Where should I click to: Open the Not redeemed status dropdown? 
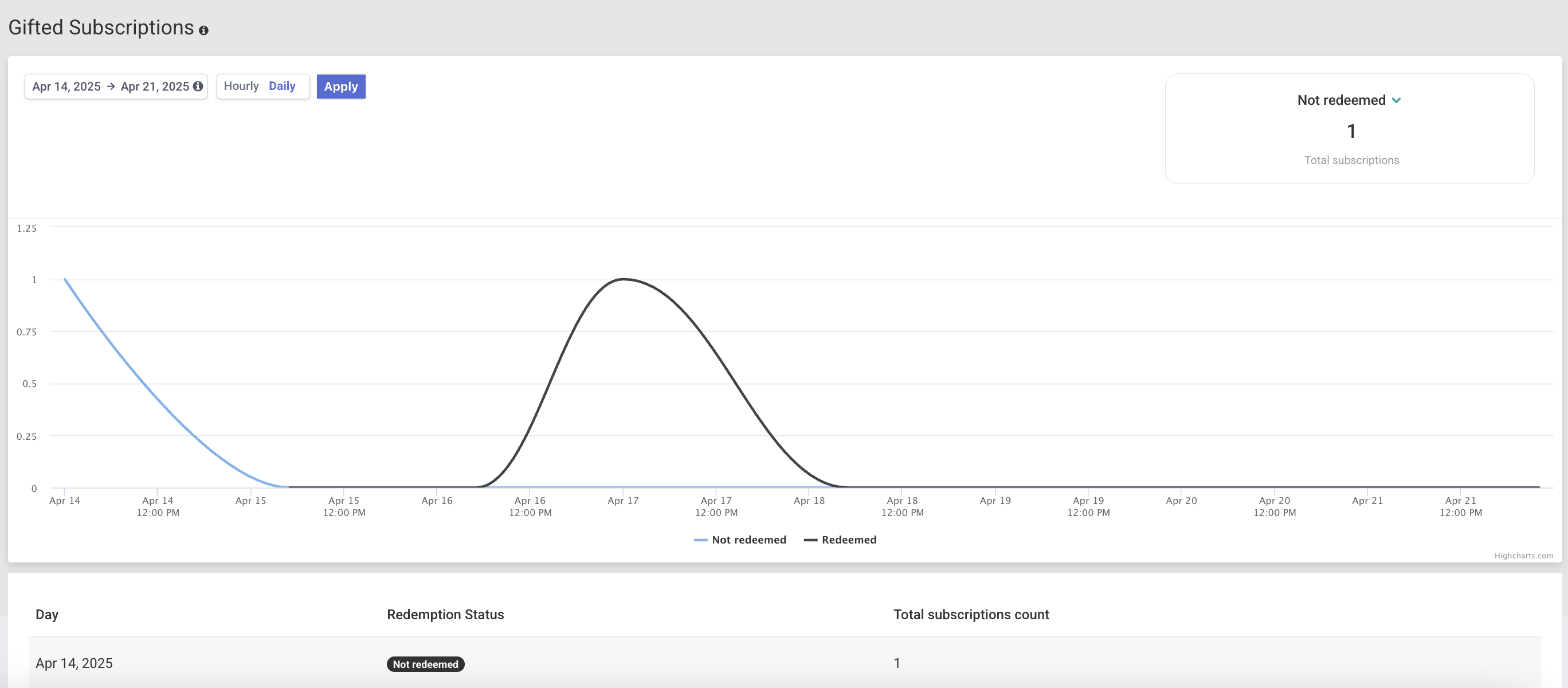point(1341,100)
